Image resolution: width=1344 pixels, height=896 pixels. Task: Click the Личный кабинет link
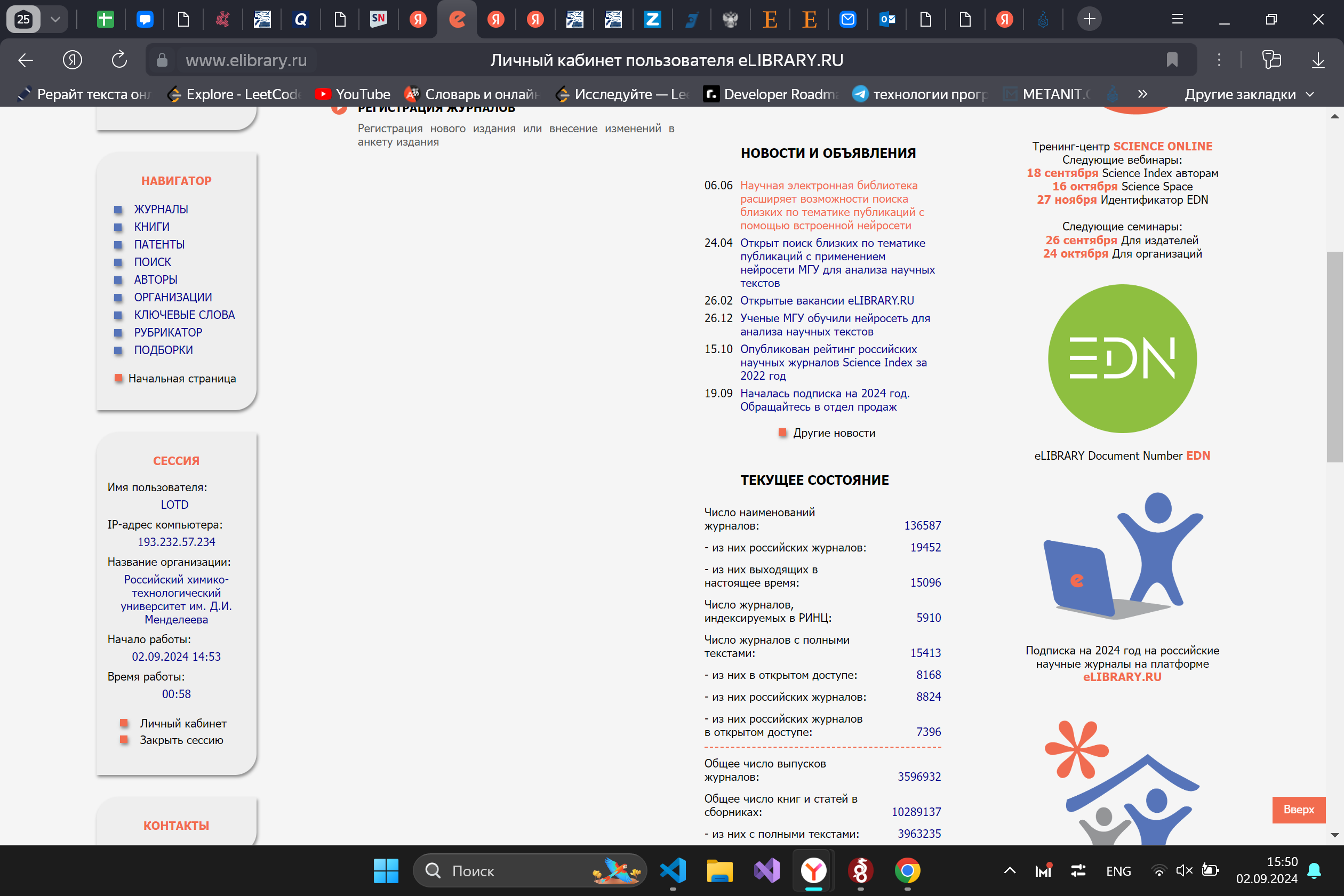tap(183, 721)
